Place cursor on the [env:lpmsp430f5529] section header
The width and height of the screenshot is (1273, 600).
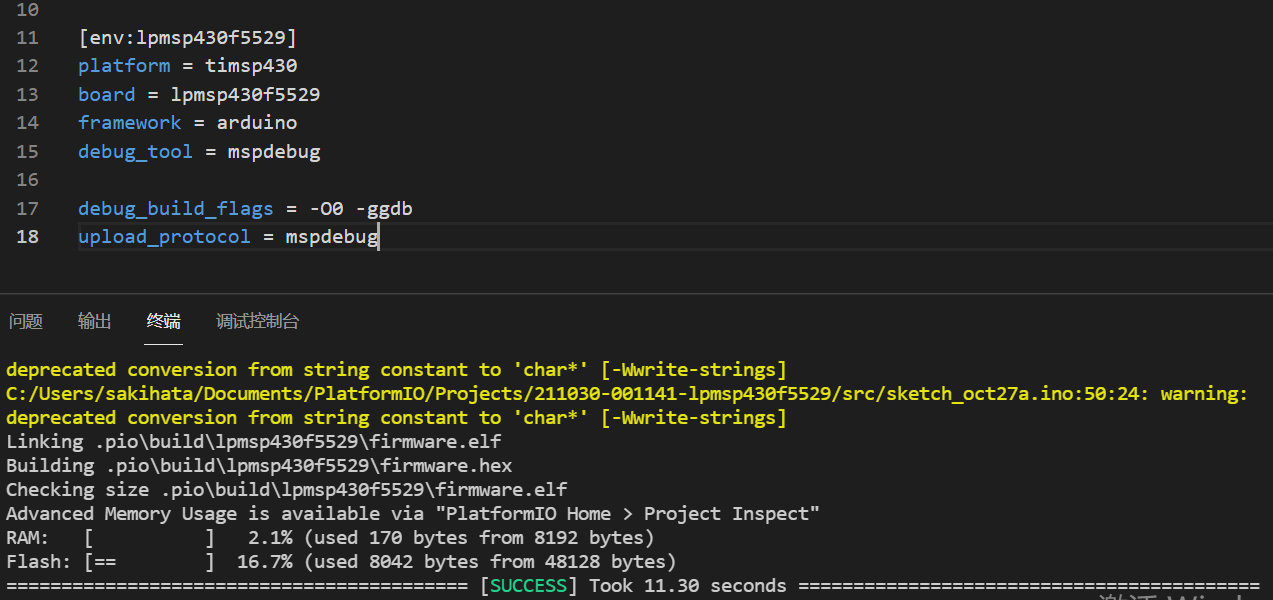pos(188,38)
